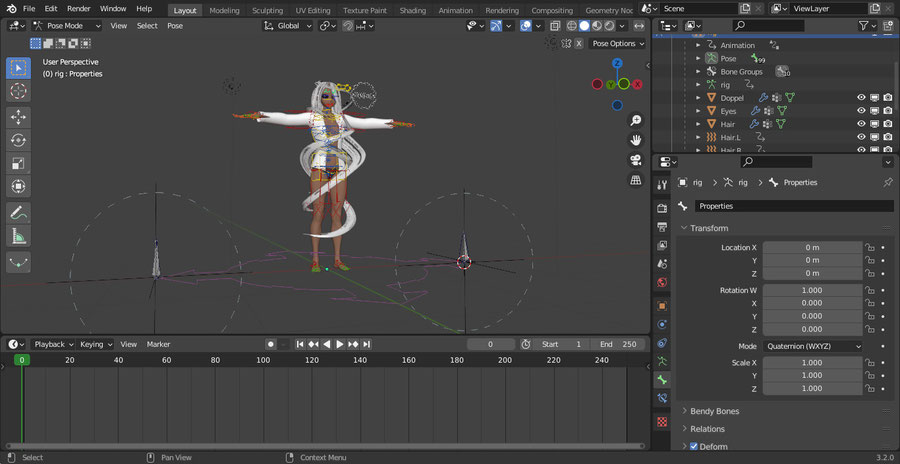Select the Rotate tool
This screenshot has width=900, height=464.
(x=18, y=141)
